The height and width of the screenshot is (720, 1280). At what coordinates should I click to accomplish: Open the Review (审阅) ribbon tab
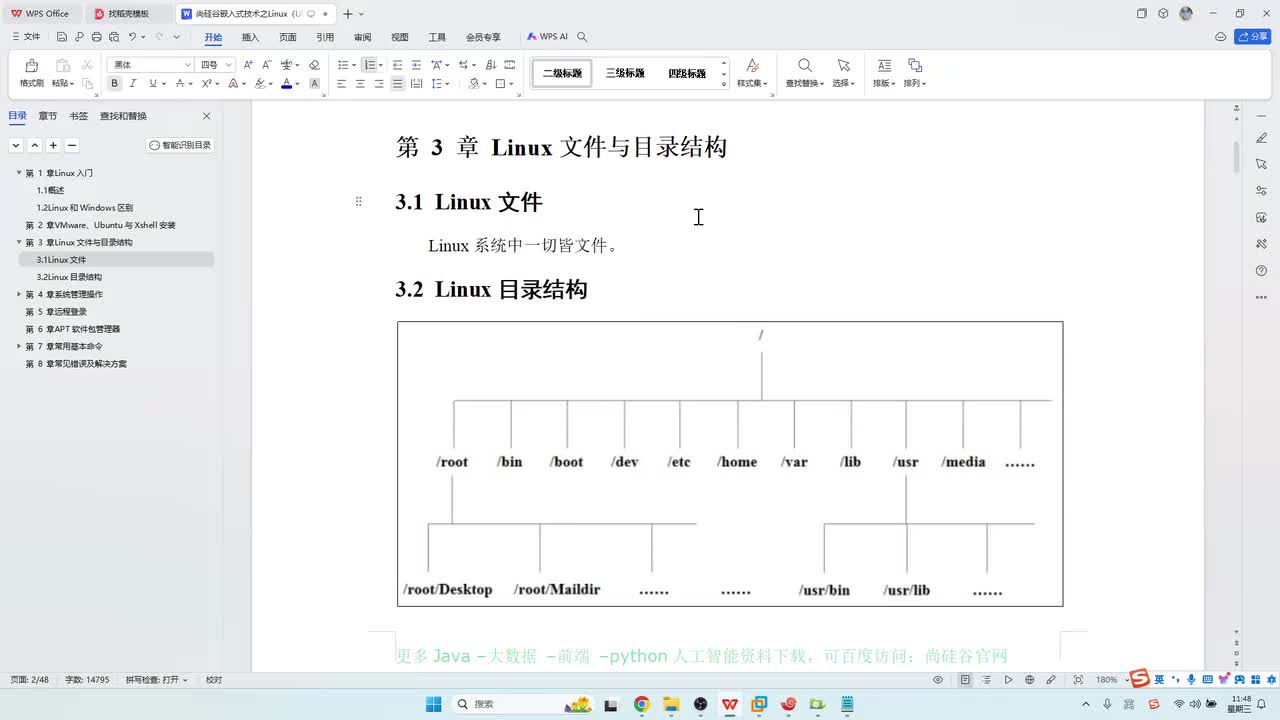[x=362, y=37]
